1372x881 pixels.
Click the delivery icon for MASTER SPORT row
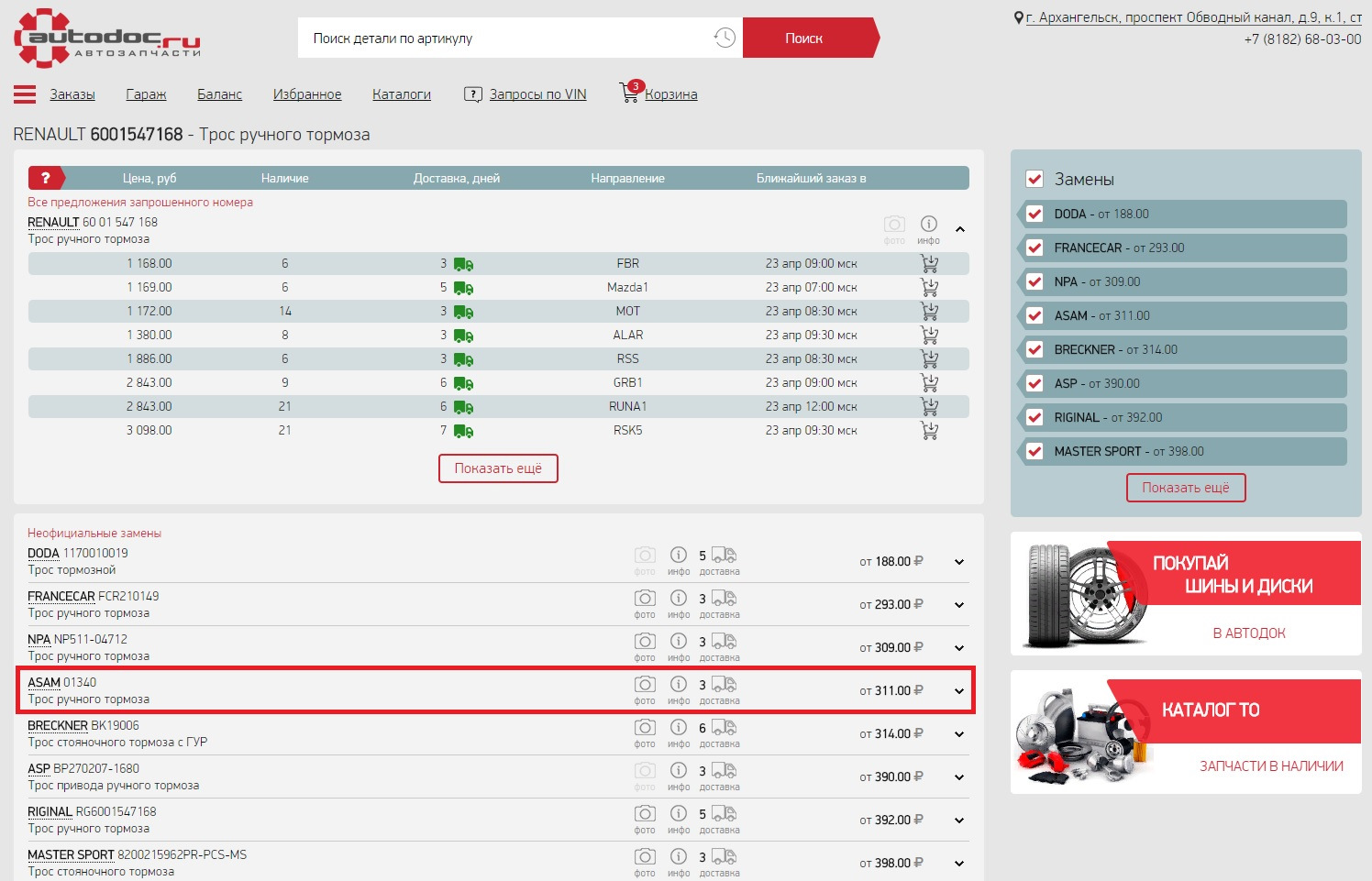coord(724,856)
